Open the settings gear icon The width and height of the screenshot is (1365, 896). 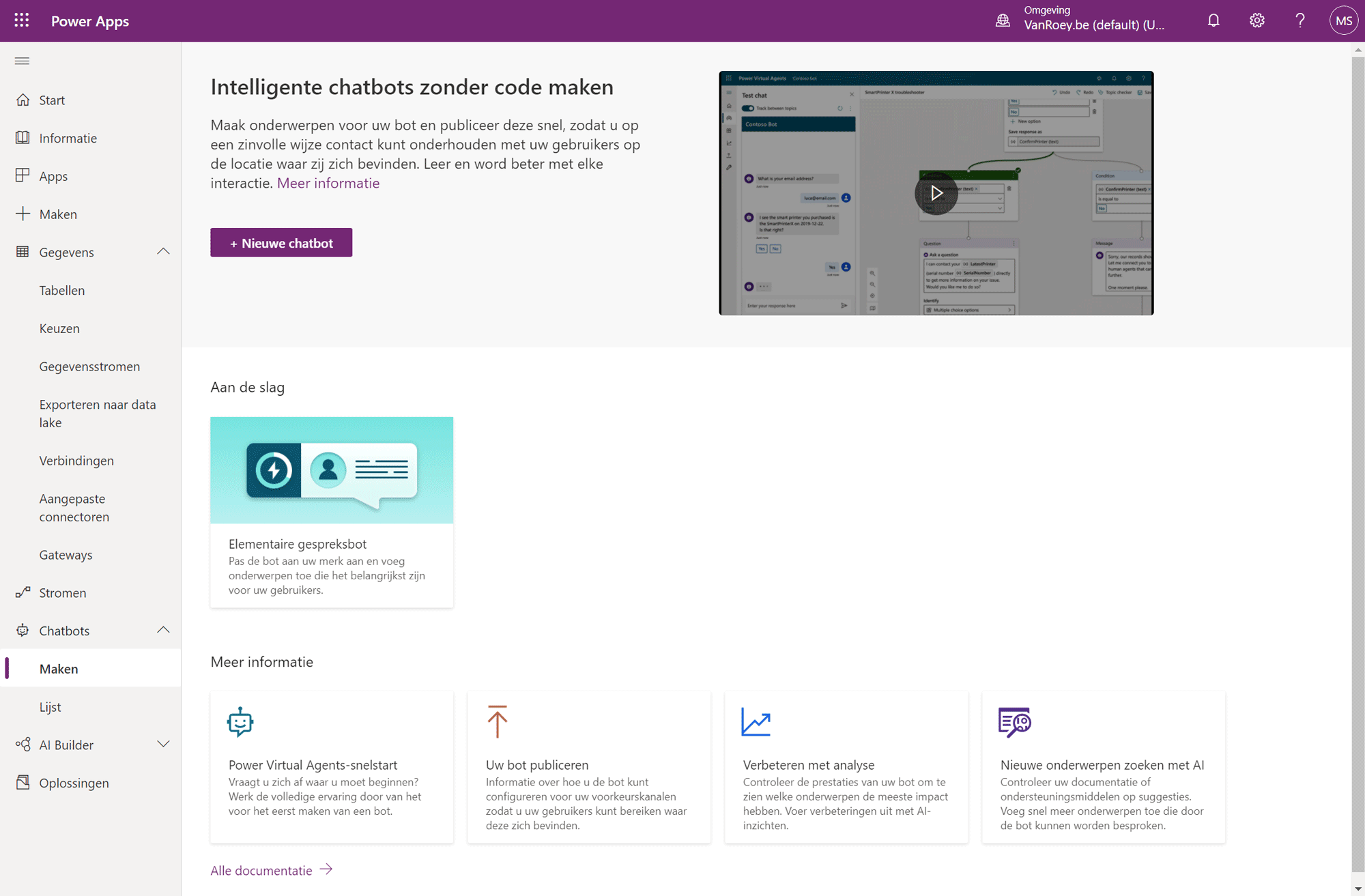[1257, 20]
